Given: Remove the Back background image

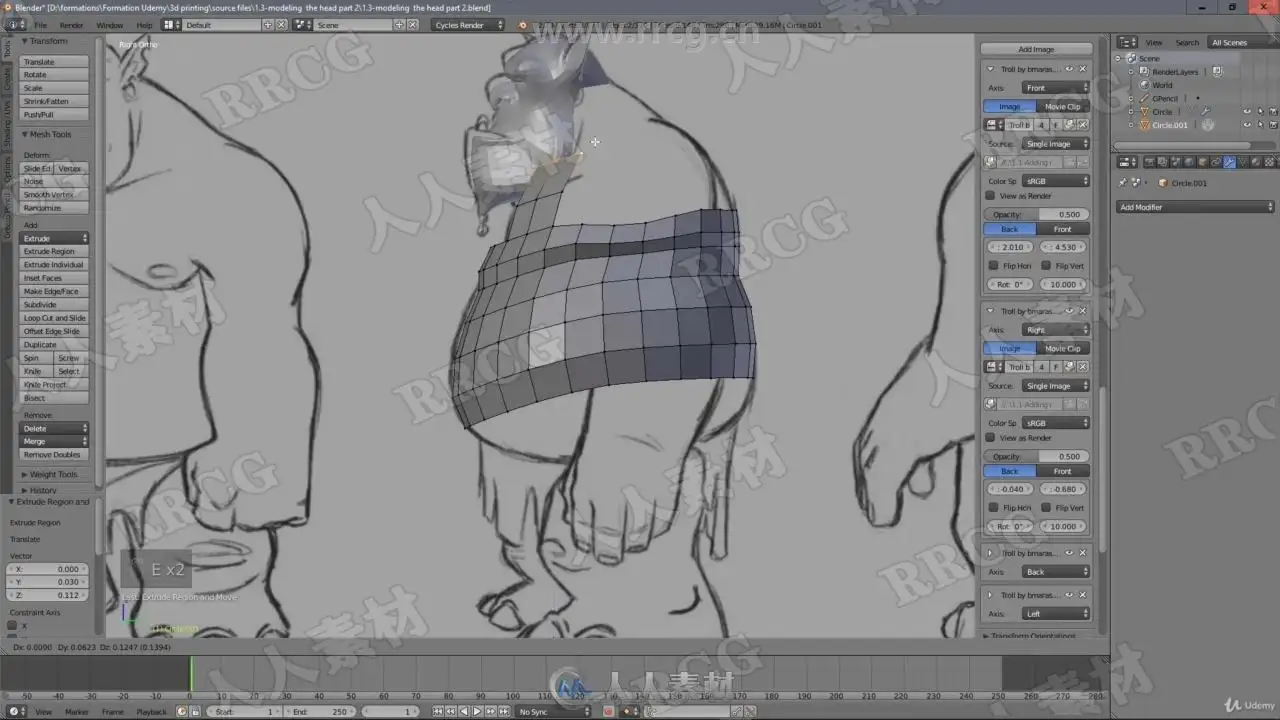Looking at the screenshot, I should [1083, 553].
